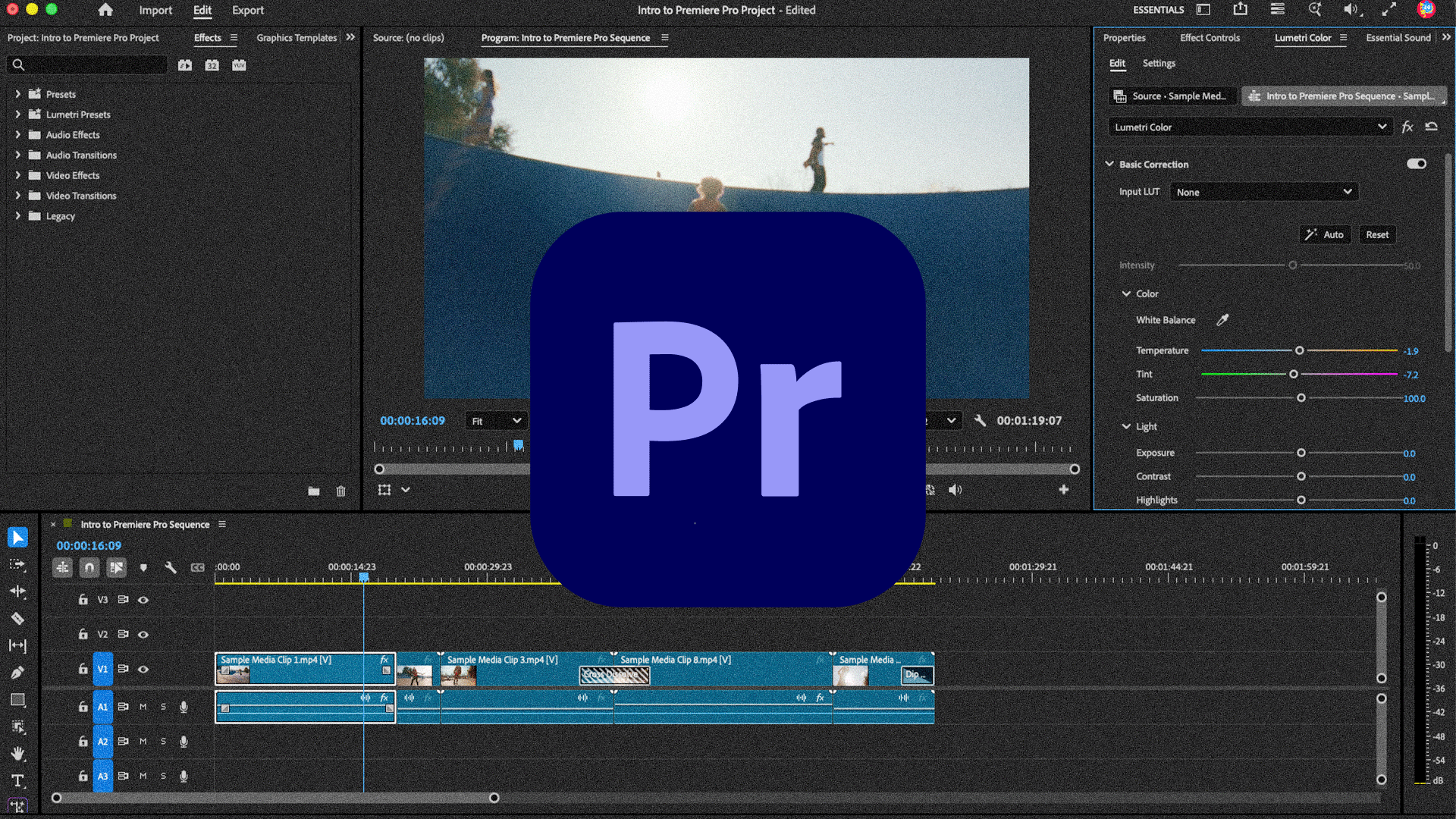
Task: Collapse the Basic Correction section
Action: pos(1109,164)
